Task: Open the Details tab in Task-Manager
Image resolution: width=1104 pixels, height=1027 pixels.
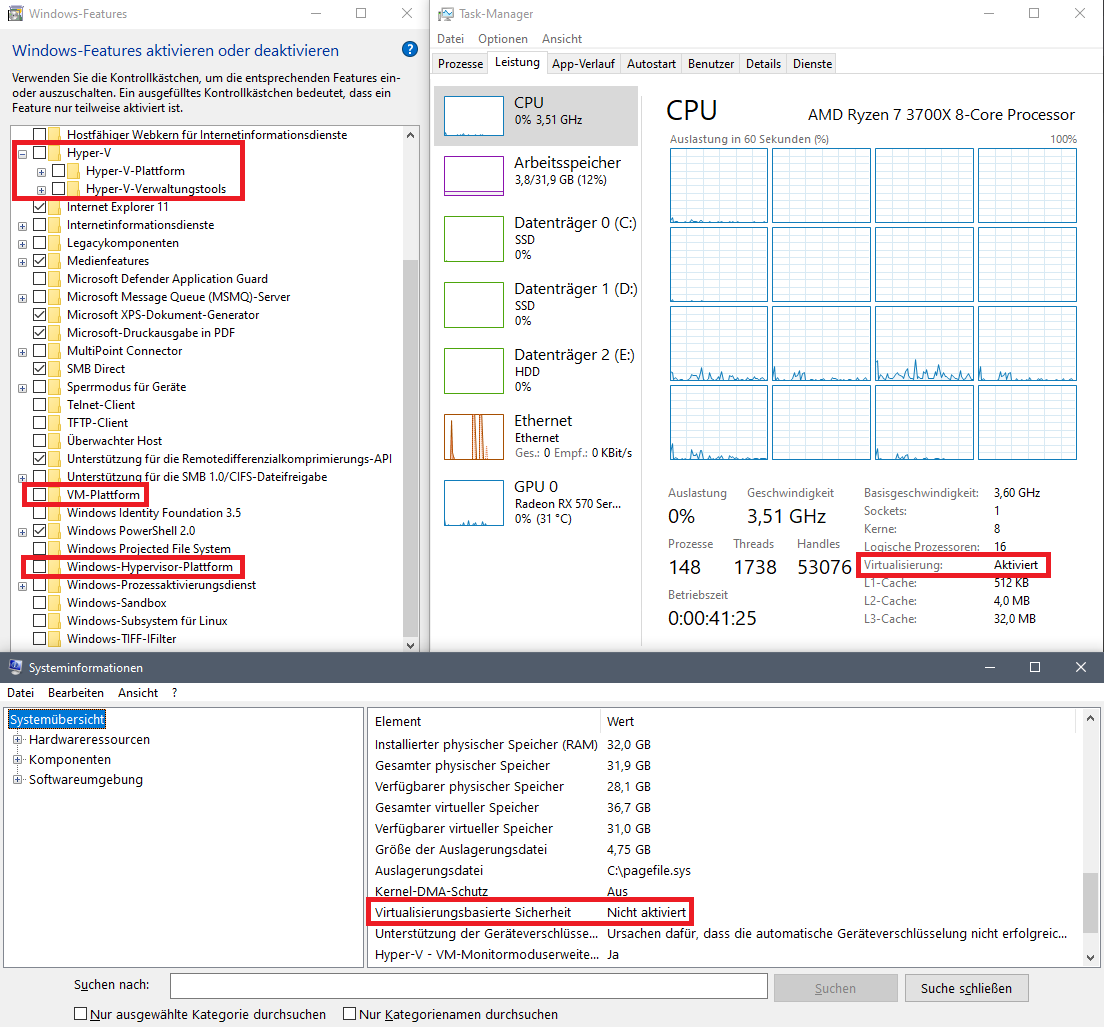Action: 763,64
